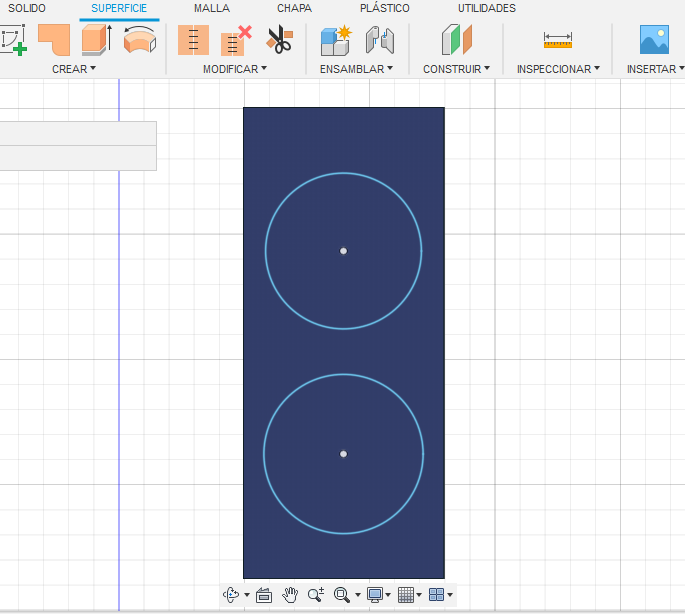Click the Create Sketch icon
This screenshot has height=614, width=685.
coord(12,40)
